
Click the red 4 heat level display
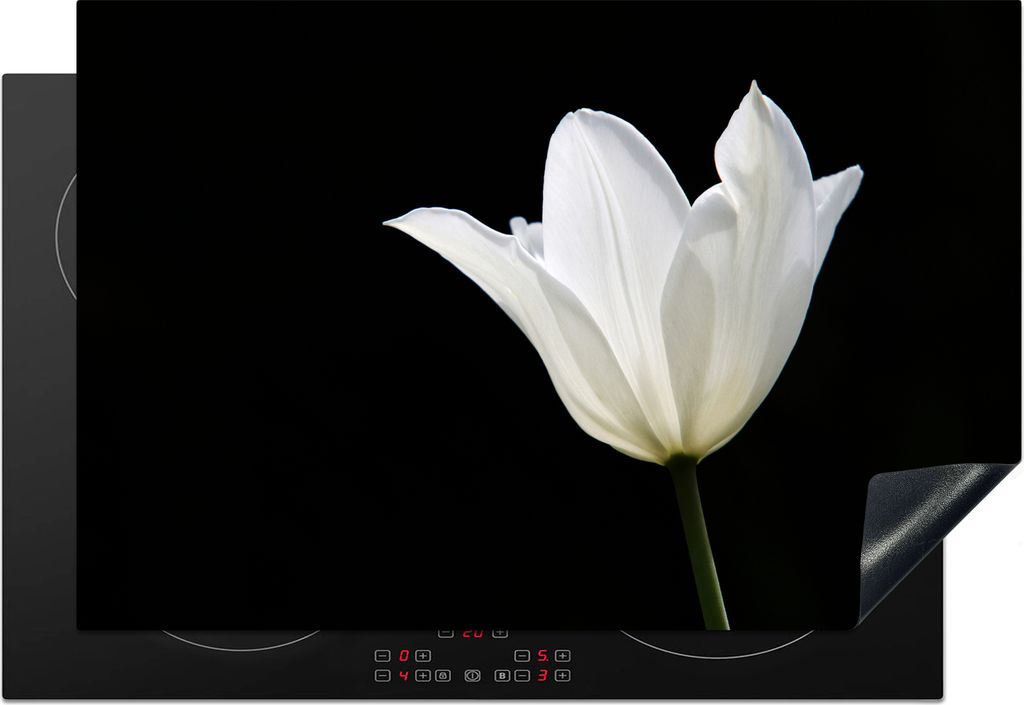pyautogui.click(x=403, y=676)
